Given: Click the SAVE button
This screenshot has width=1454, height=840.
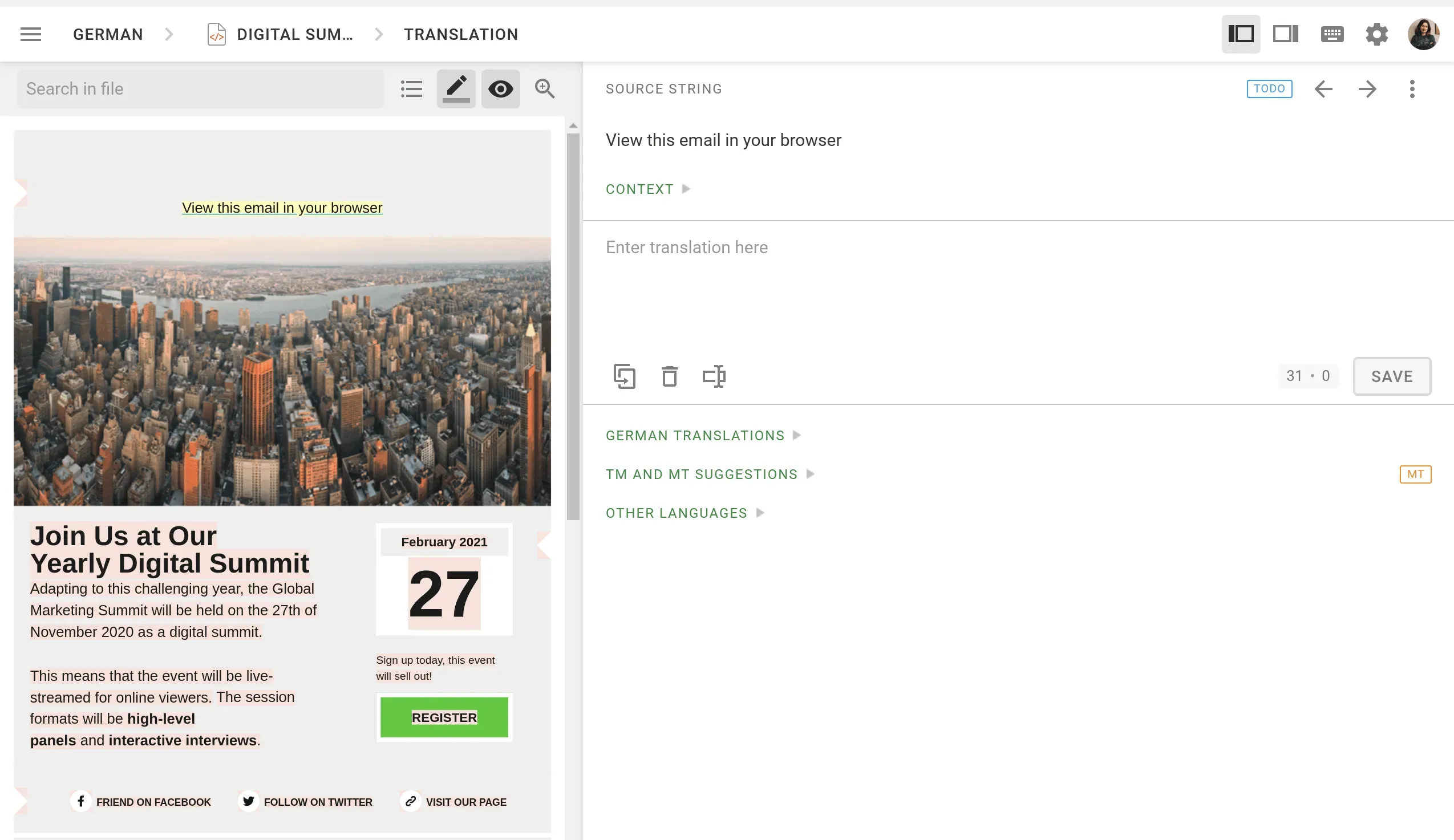Looking at the screenshot, I should pos(1392,376).
